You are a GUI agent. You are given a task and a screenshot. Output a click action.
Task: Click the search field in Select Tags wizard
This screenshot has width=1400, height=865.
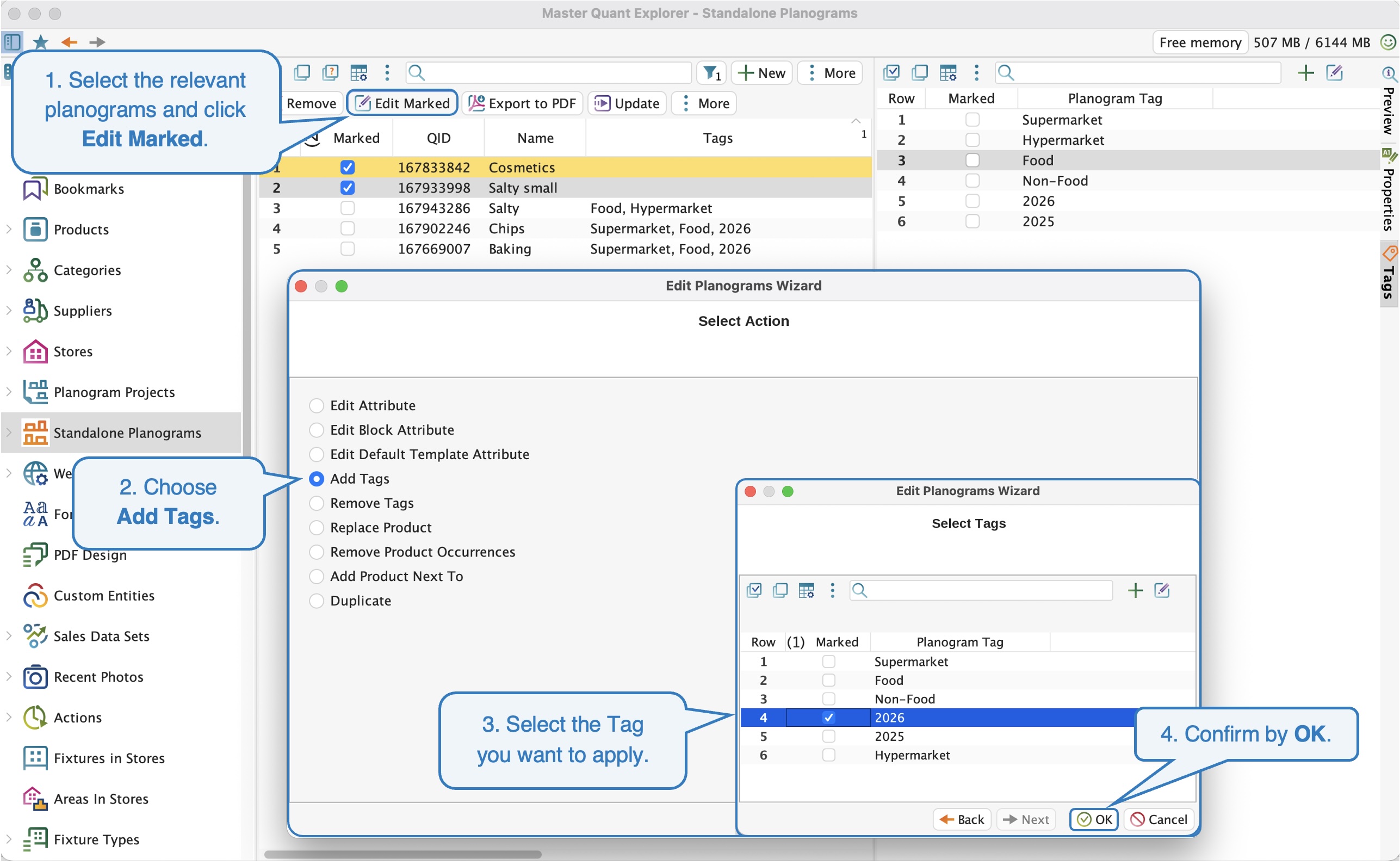click(x=981, y=590)
